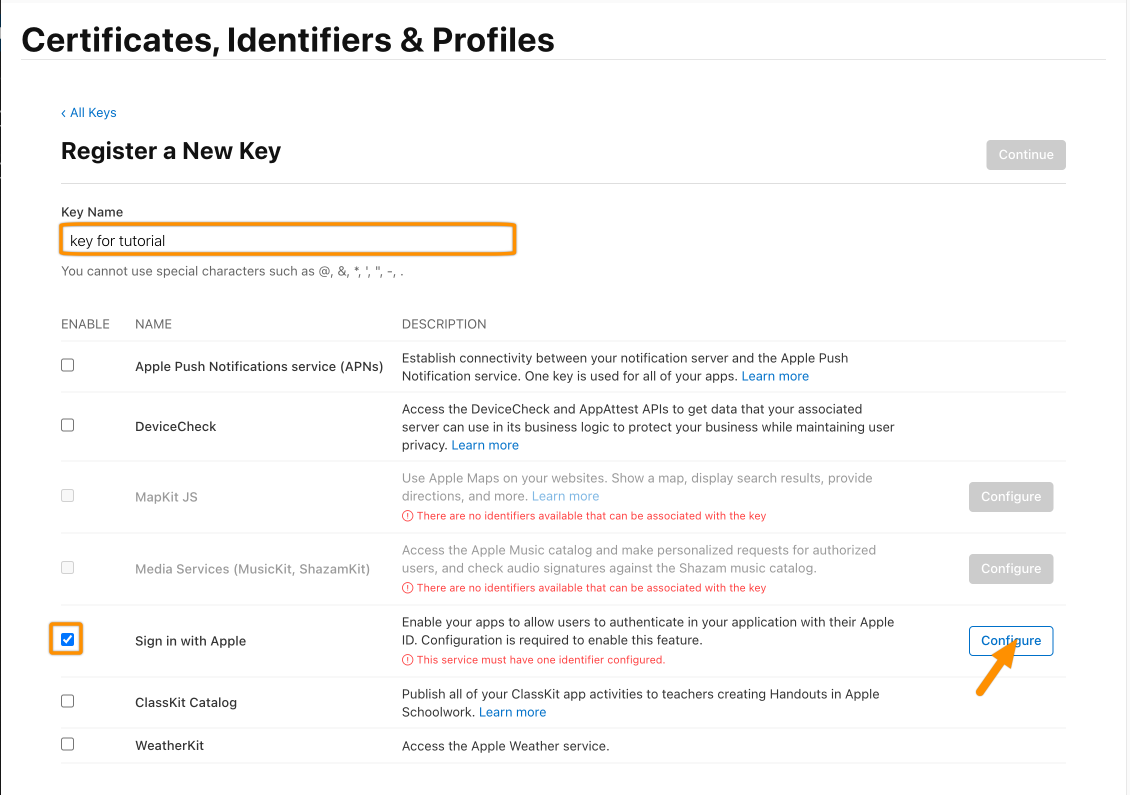Screen dimensions: 1130x795
Task: Open Learn more for DeviceCheck
Action: (x=485, y=445)
